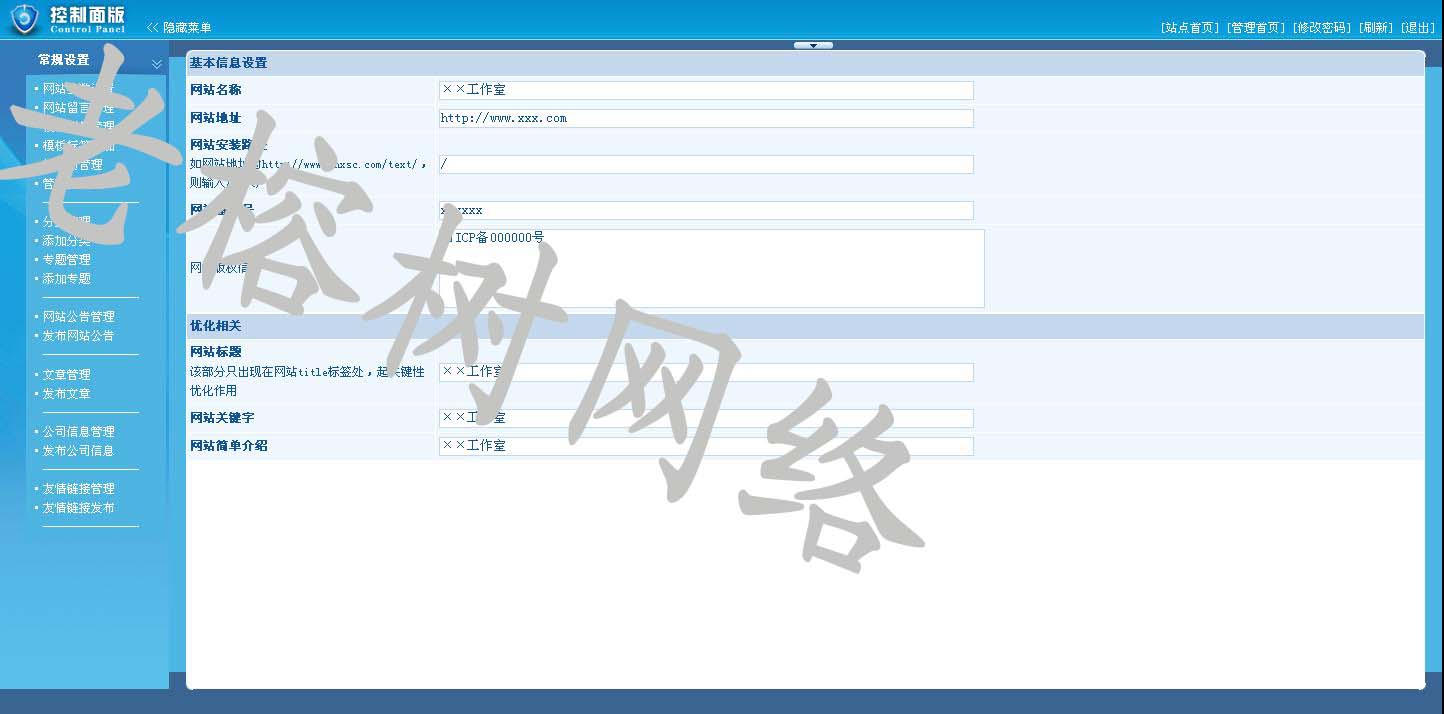Viewport: 1444px width, 714px height.
Task: Click the 网站关键字 input field
Action: 706,418
